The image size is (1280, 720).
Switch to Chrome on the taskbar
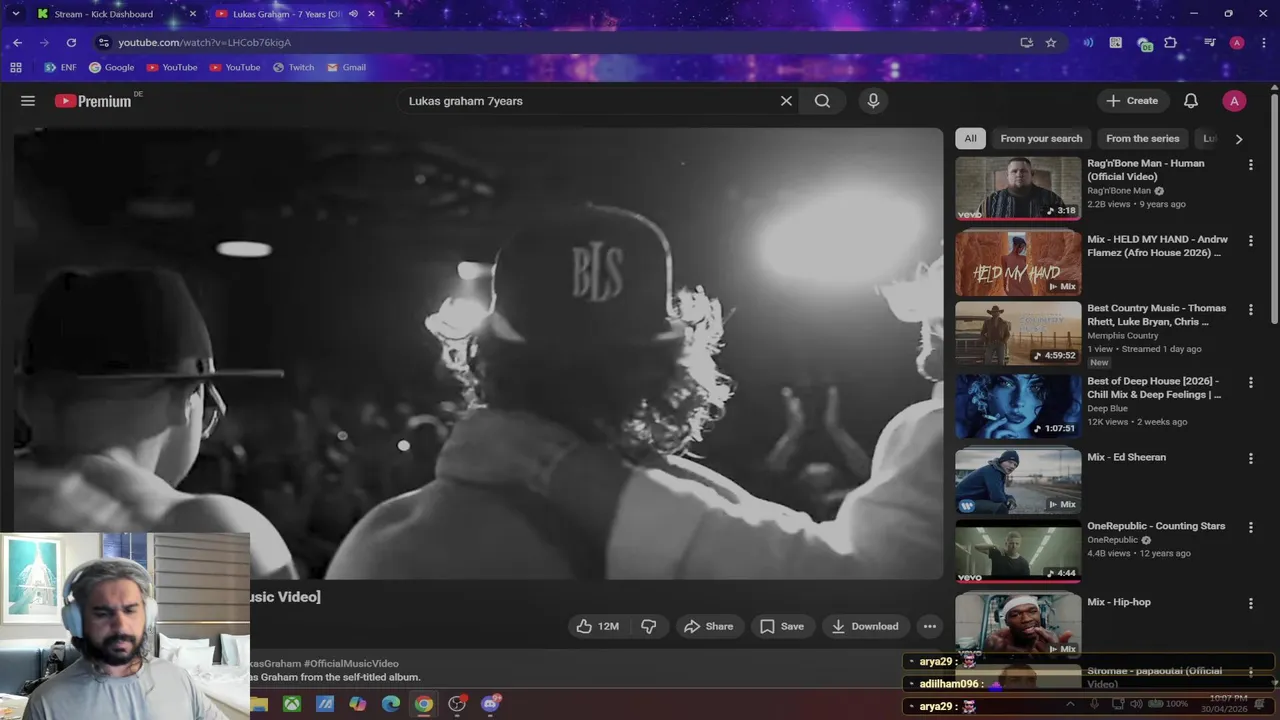[x=424, y=704]
